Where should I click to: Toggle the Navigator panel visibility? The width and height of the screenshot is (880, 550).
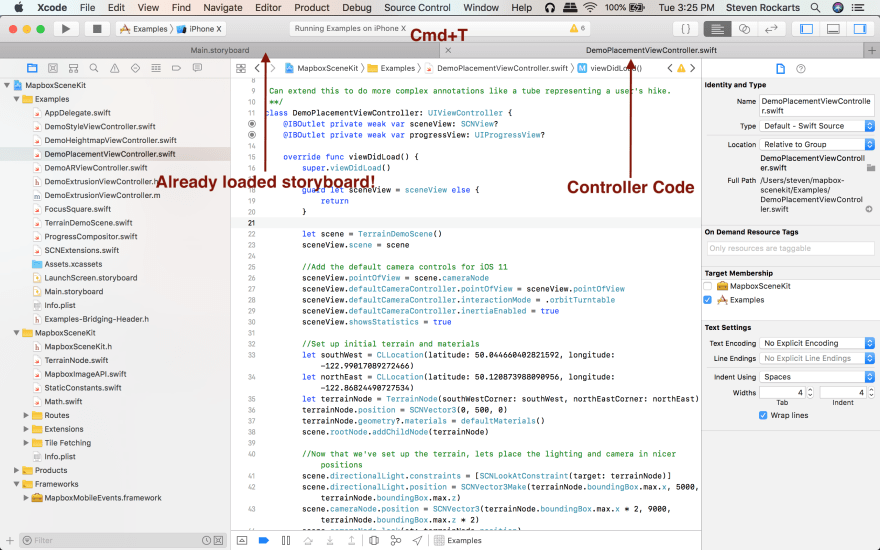806,29
